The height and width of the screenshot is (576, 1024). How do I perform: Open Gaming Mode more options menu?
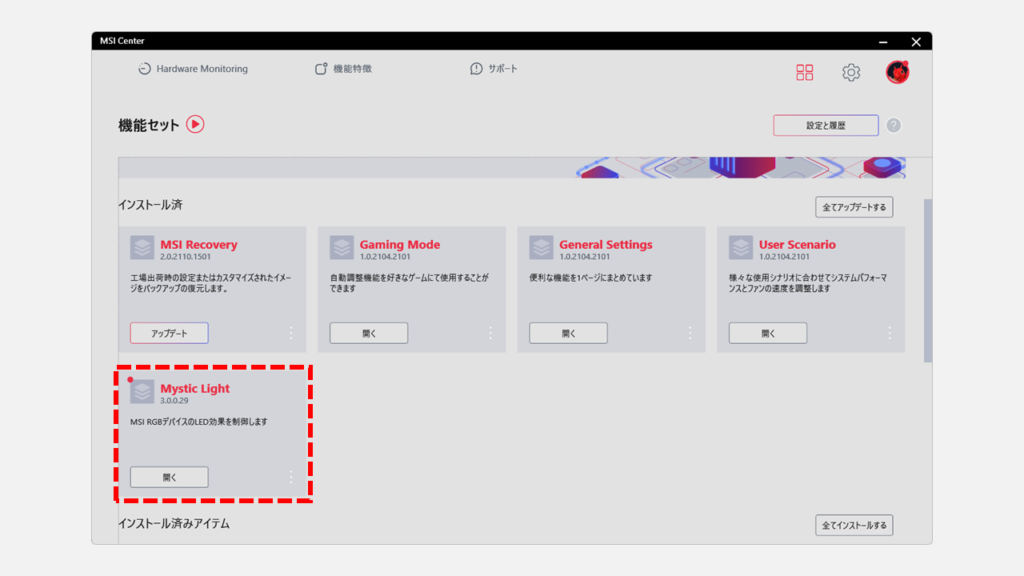pos(490,333)
